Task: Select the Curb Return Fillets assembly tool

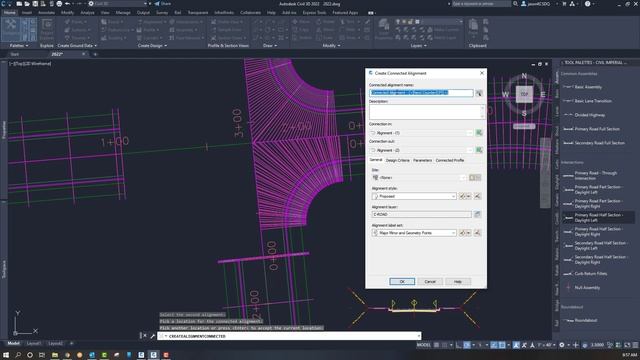Action: coord(591,273)
